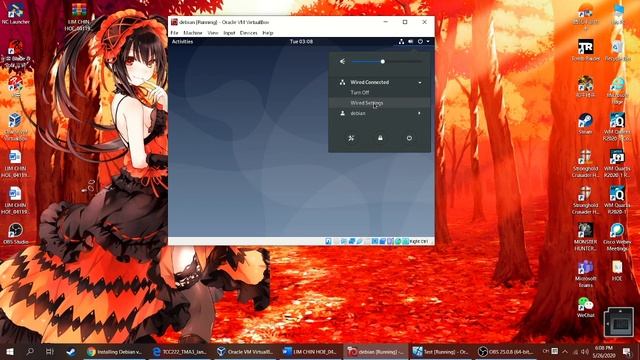Click the lock screen icon
Image resolution: width=640 pixels, height=360 pixels.
380,138
